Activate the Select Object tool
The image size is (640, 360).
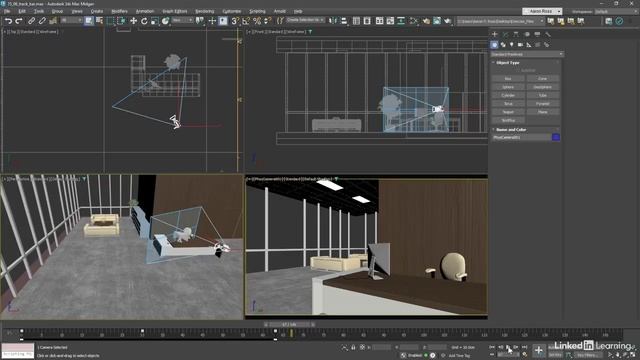coord(89,21)
